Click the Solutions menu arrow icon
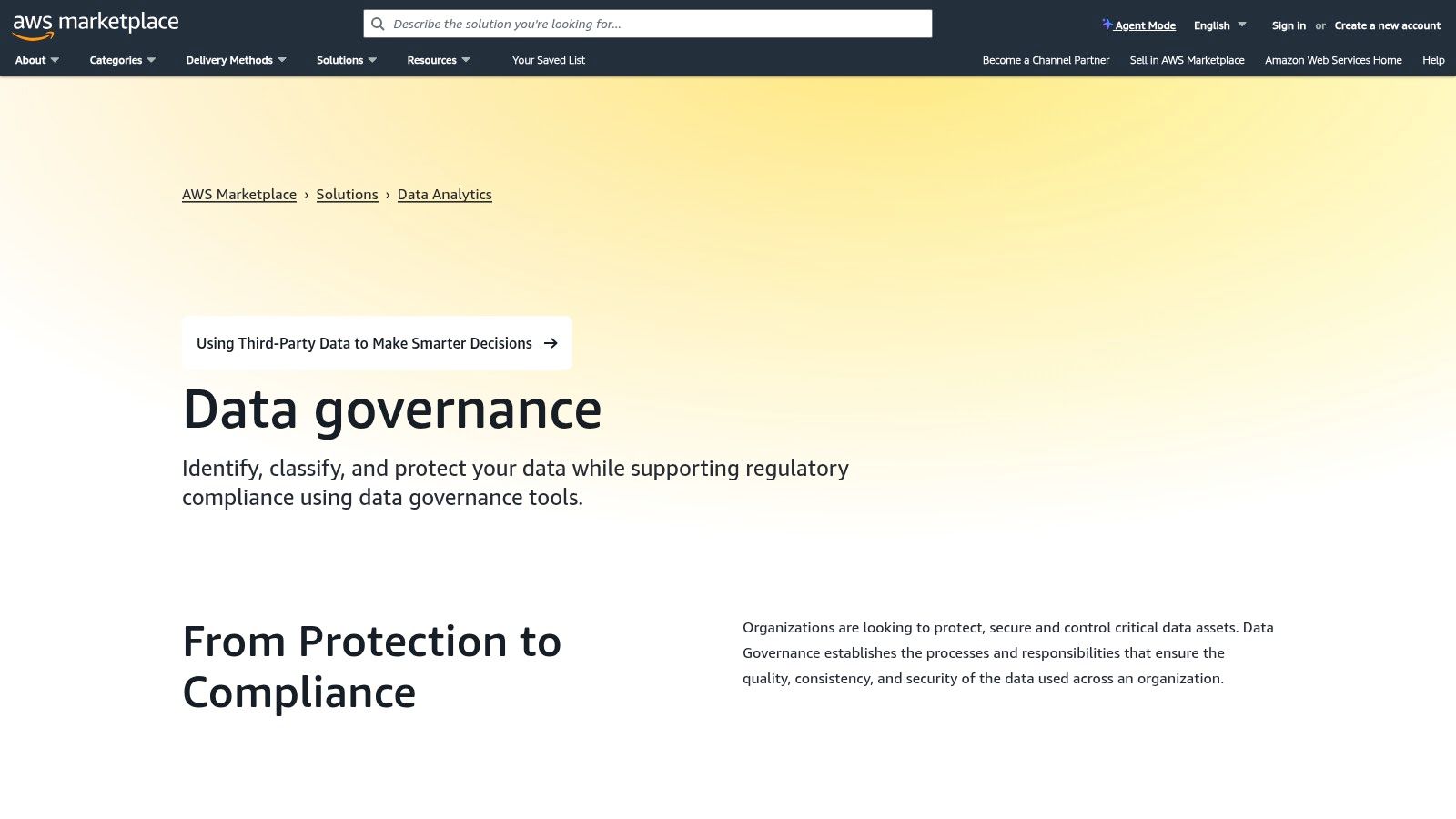The height and width of the screenshot is (819, 1456). pos(372,60)
